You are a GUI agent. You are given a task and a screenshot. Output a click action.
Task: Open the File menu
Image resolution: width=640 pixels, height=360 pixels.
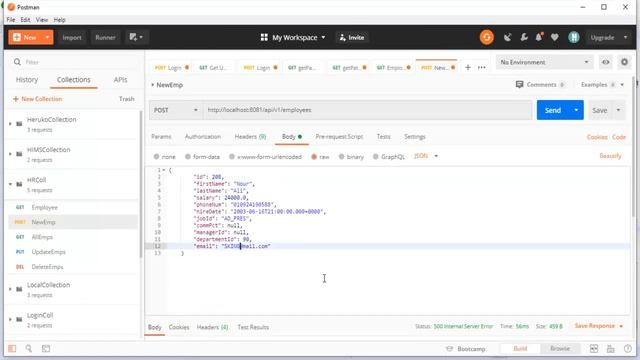[x=11, y=20]
